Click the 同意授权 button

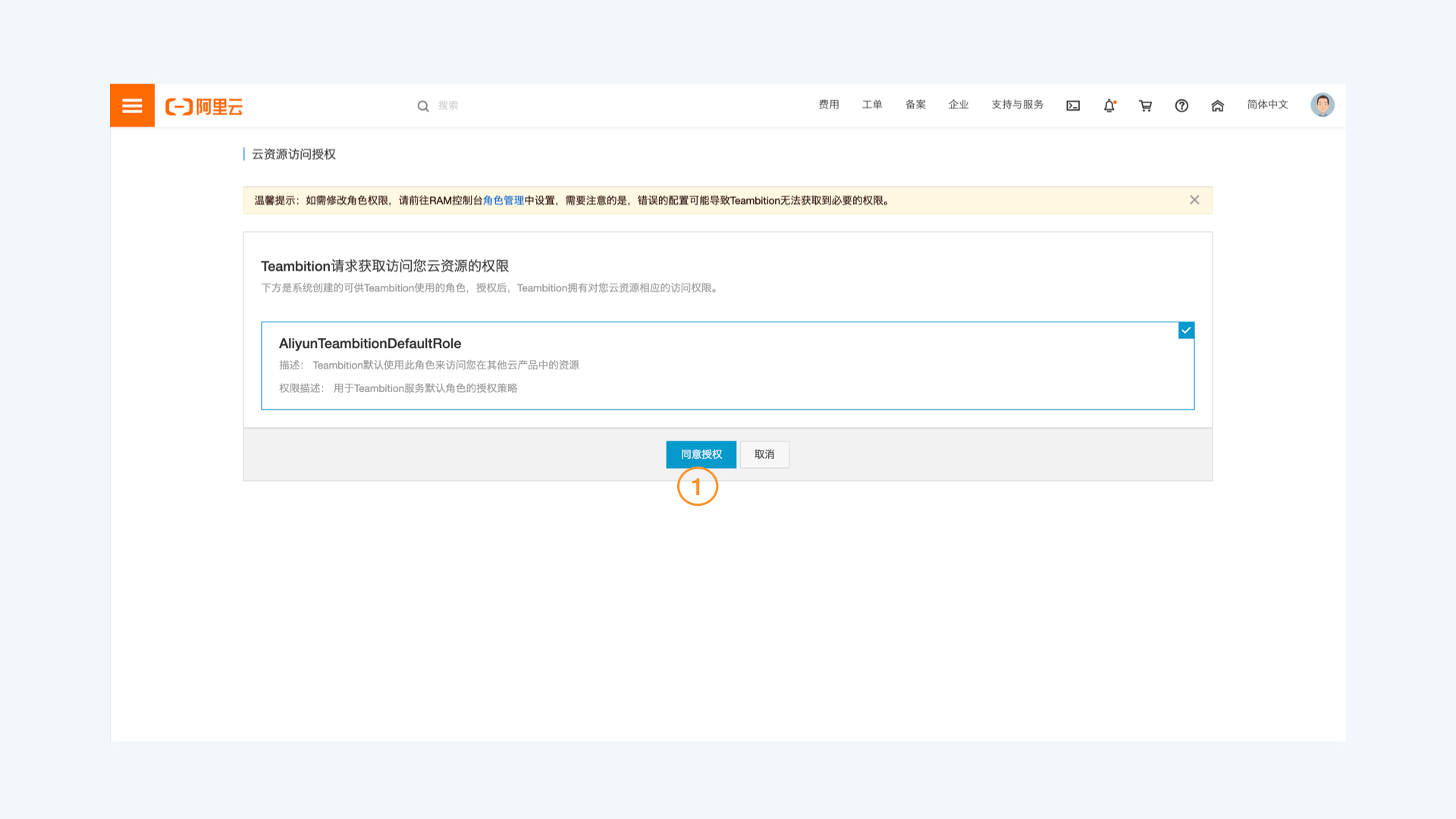pyautogui.click(x=701, y=454)
